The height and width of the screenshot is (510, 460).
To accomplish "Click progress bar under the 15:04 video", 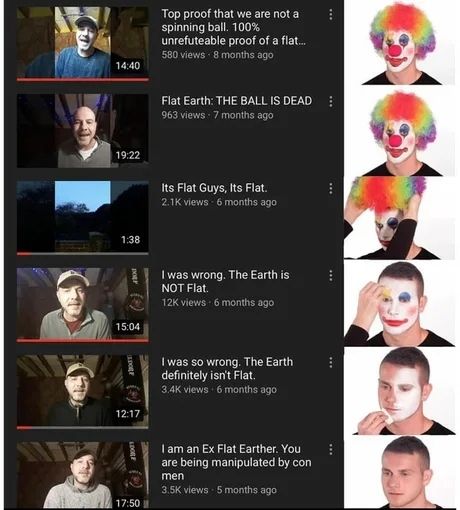I will pyautogui.click(x=83, y=341).
